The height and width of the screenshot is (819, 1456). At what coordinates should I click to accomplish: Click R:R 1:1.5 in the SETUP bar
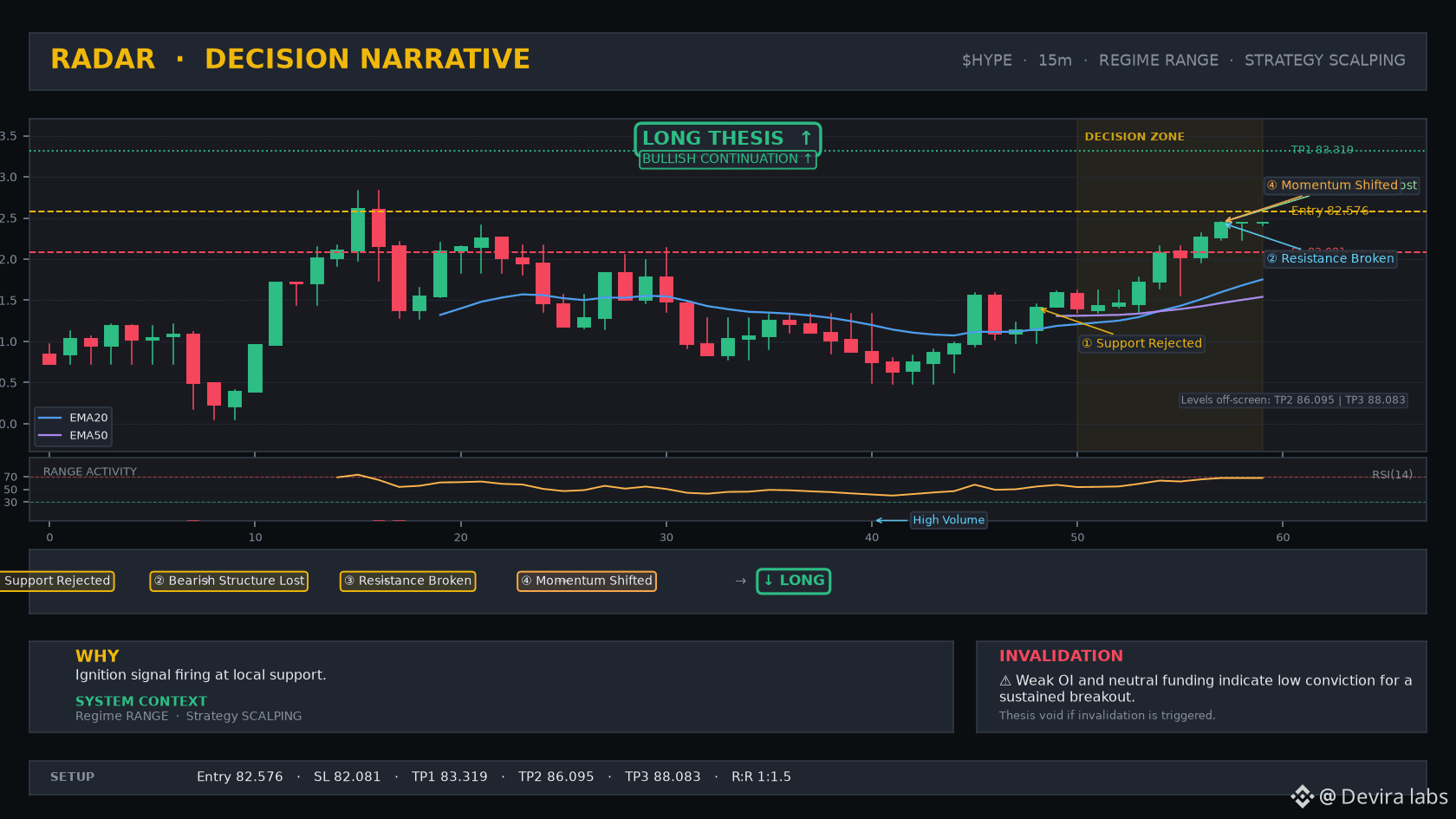click(762, 777)
